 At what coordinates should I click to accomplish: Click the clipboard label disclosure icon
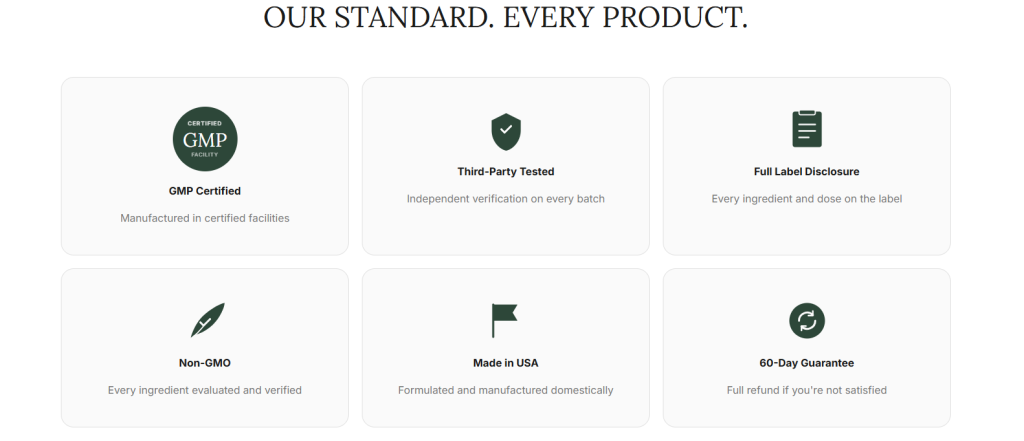tap(806, 129)
